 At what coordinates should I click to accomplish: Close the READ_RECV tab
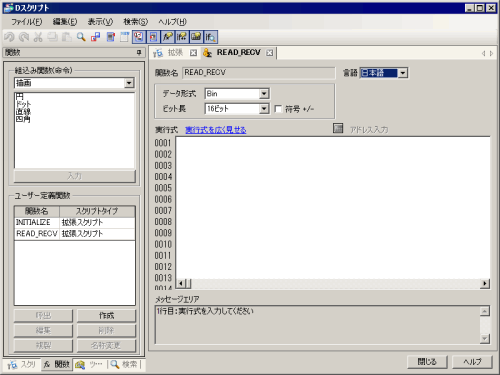coord(270,53)
